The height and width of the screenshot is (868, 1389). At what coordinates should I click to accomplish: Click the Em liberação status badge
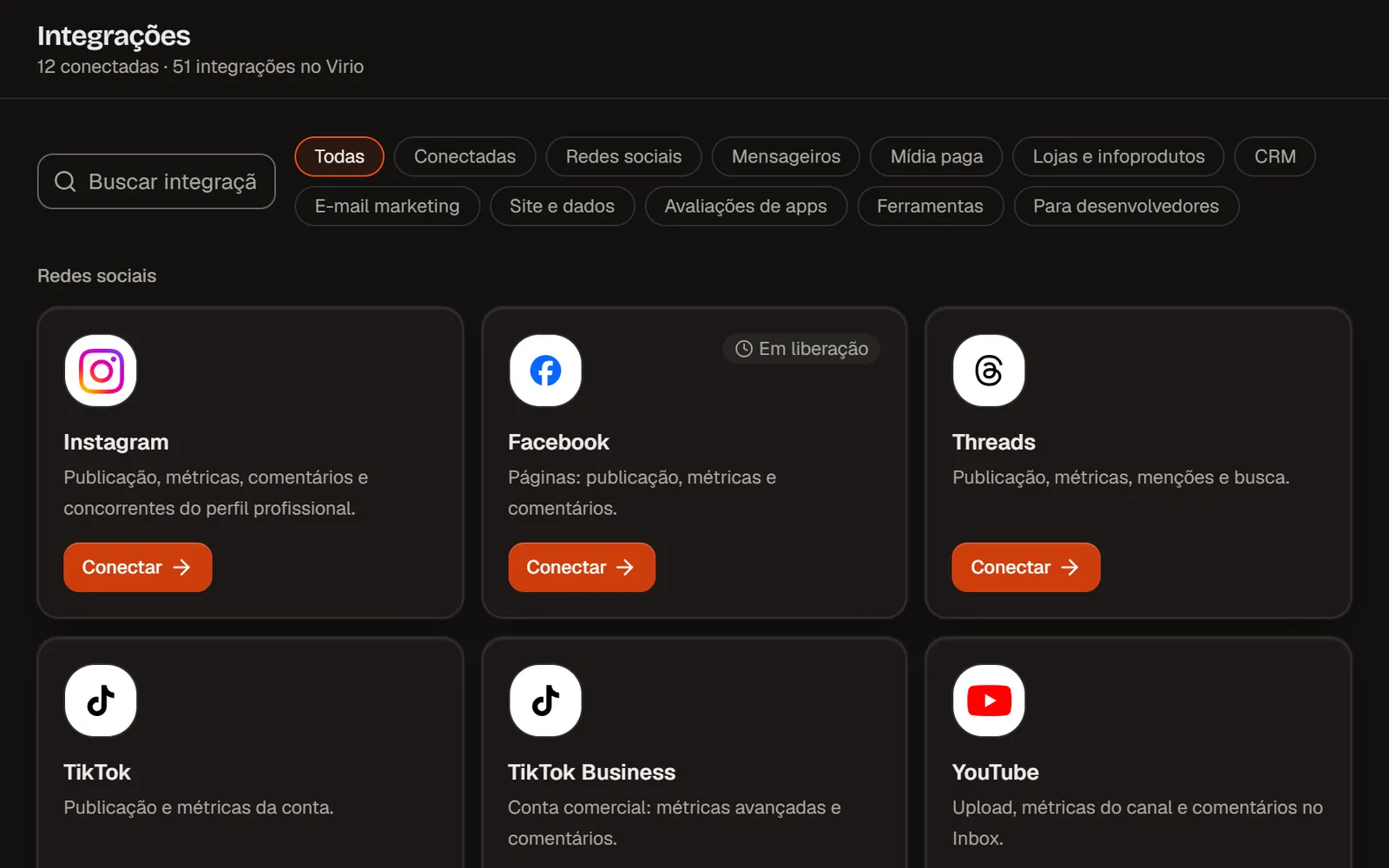click(x=801, y=349)
